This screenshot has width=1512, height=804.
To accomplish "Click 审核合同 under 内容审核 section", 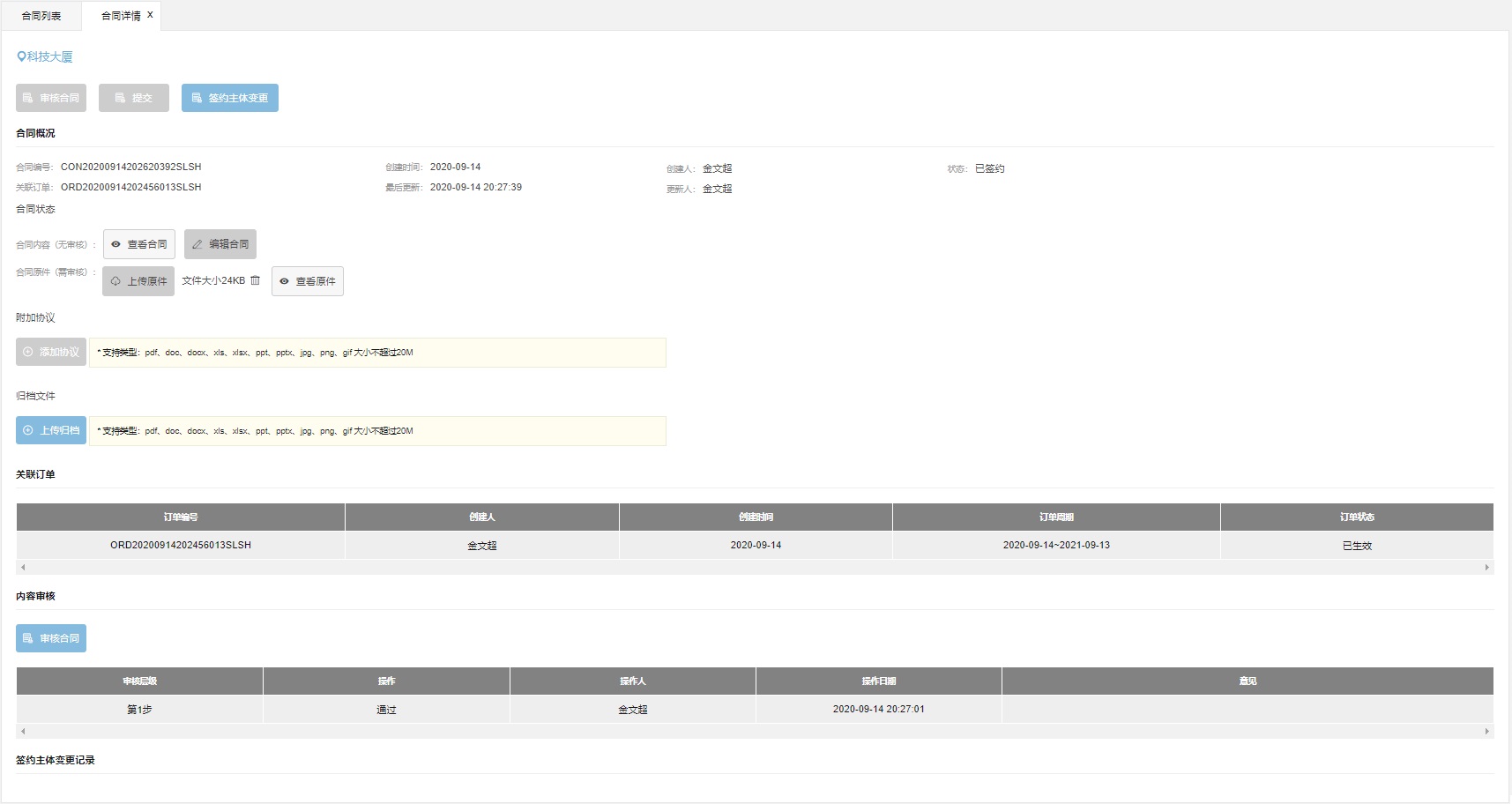I will [x=51, y=638].
